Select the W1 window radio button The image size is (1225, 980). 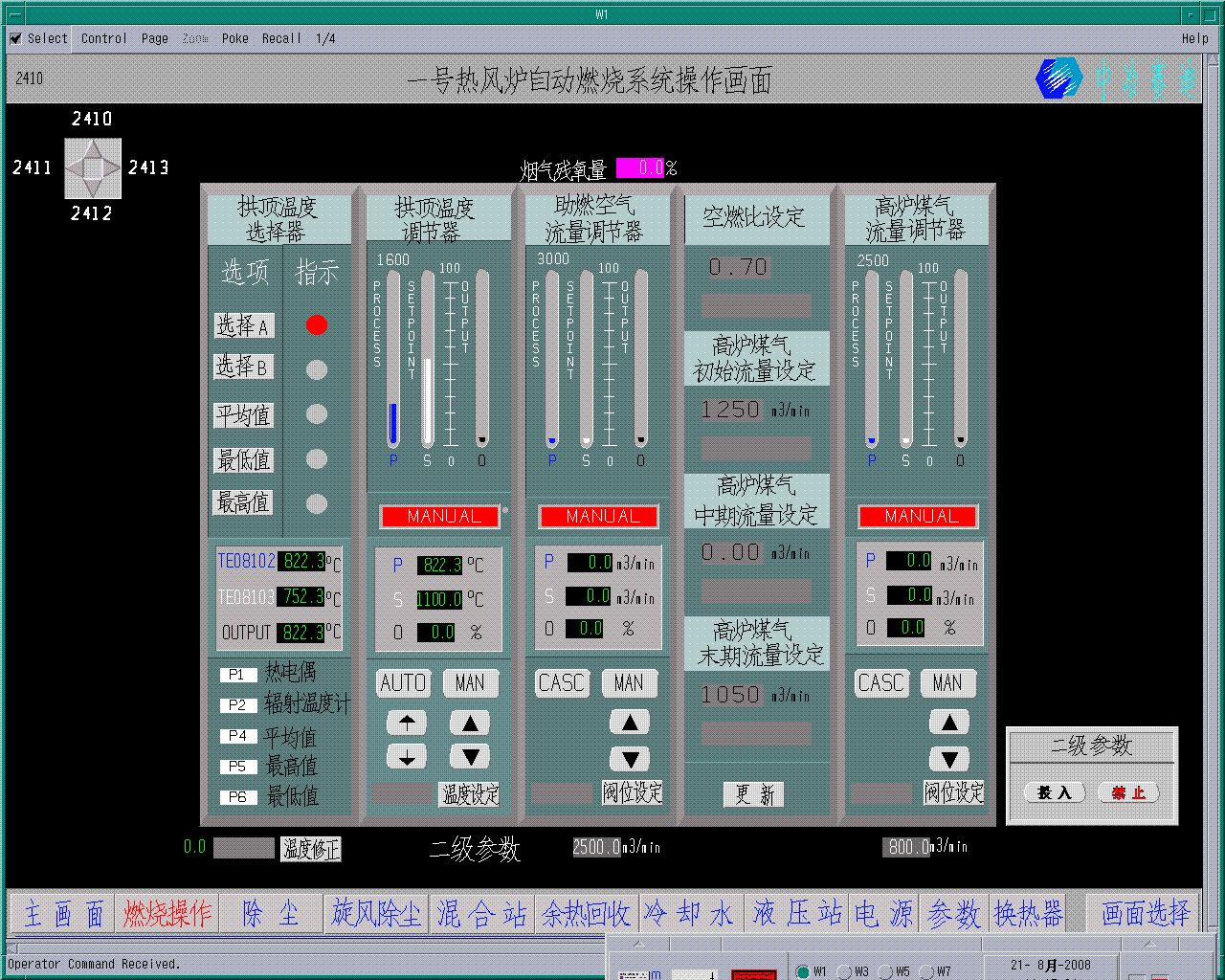803,971
